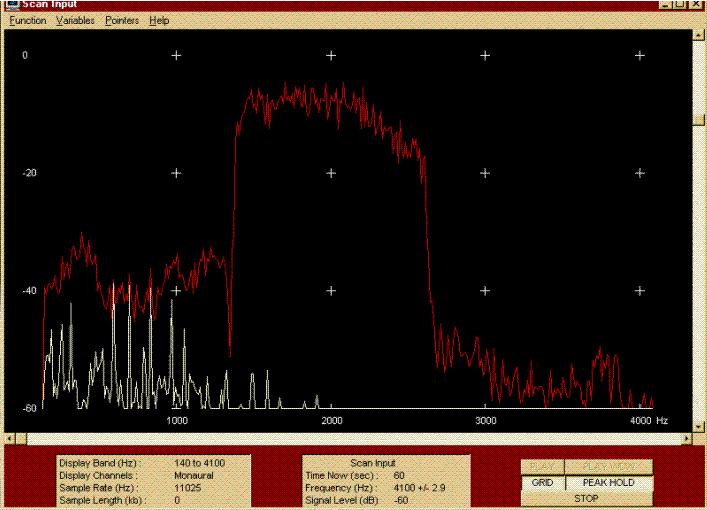Open the Pointers menu

(122, 20)
